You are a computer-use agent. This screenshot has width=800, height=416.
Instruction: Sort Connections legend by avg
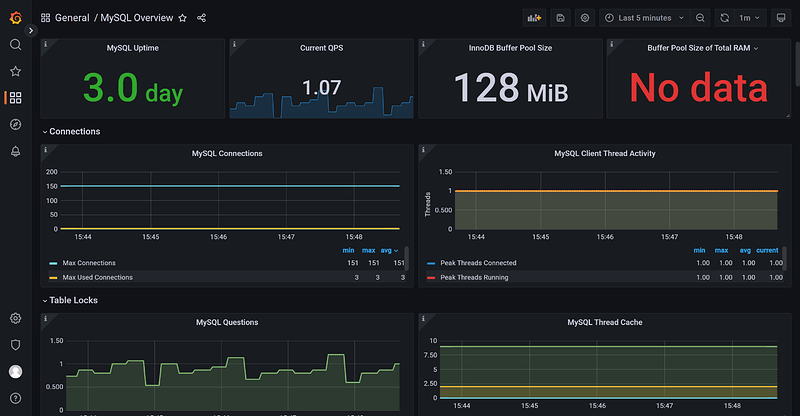tap(389, 250)
